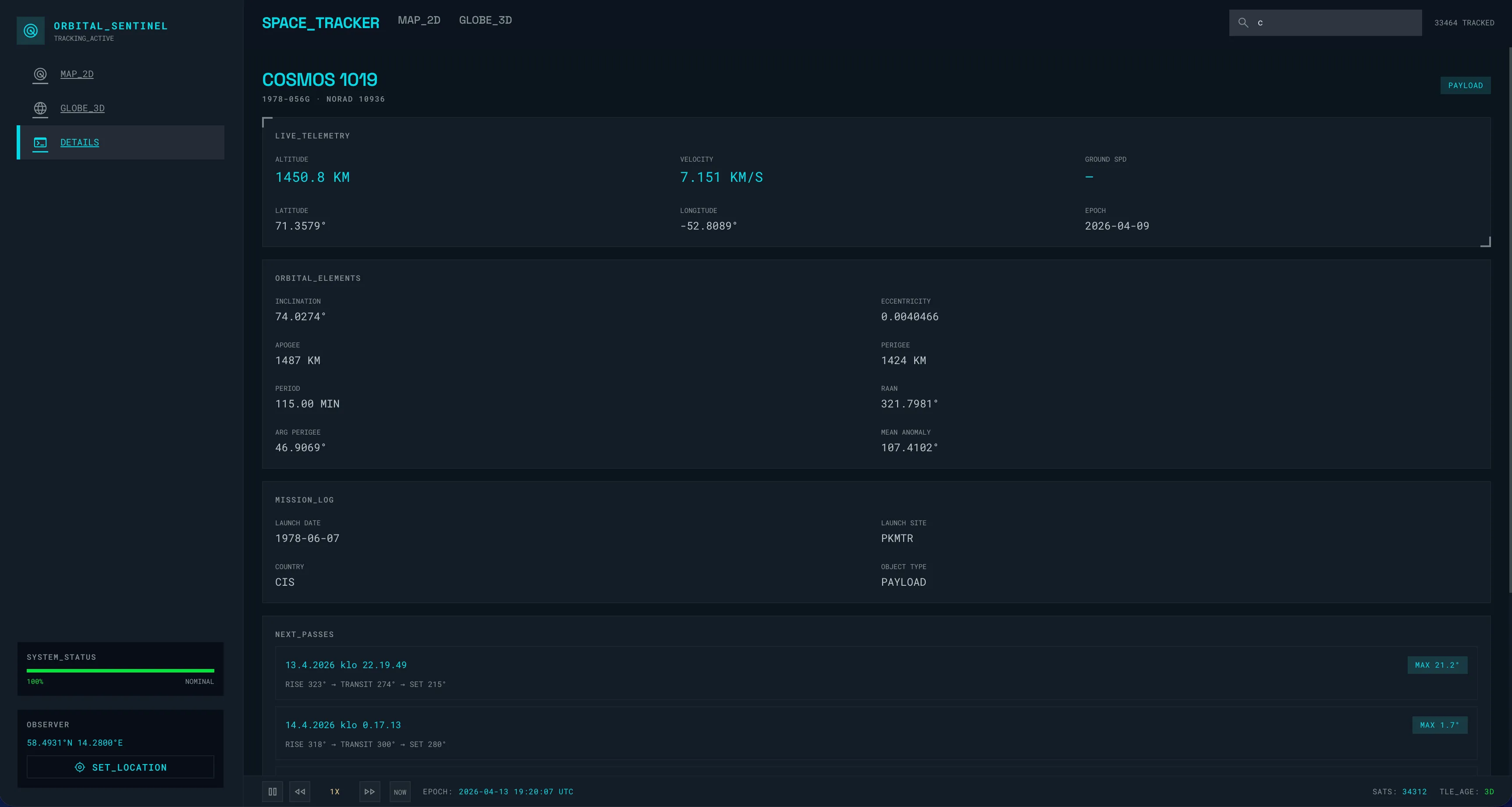Viewport: 1512px width, 807px height.
Task: Click perigee value 1424 KM
Action: pyautogui.click(x=903, y=361)
